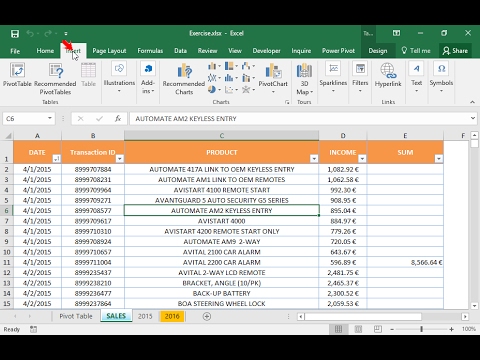Click the Save icon in the quick access toolbar
The image size is (480, 360).
tap(15, 34)
